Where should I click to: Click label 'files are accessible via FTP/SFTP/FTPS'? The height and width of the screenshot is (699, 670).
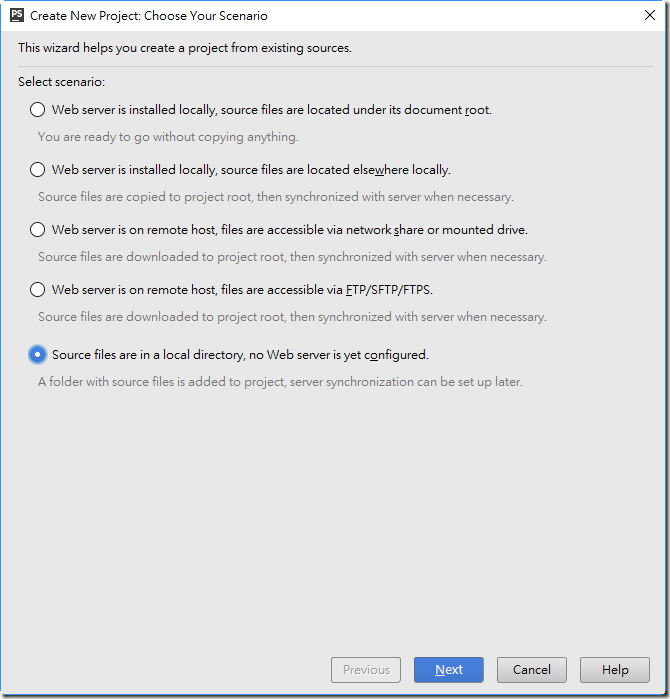pos(327,290)
